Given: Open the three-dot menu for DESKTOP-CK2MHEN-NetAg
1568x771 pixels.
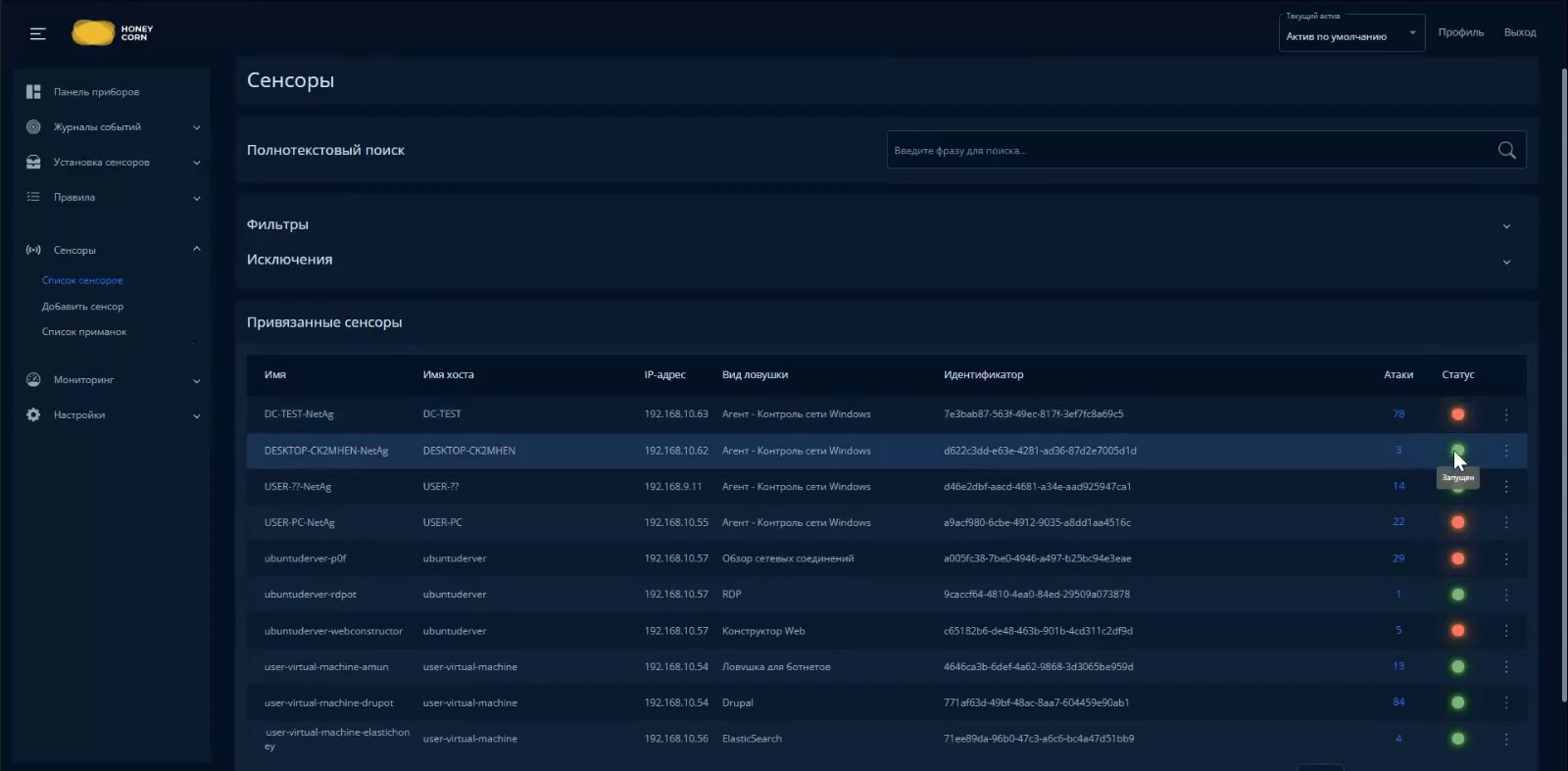Looking at the screenshot, I should click(x=1506, y=451).
